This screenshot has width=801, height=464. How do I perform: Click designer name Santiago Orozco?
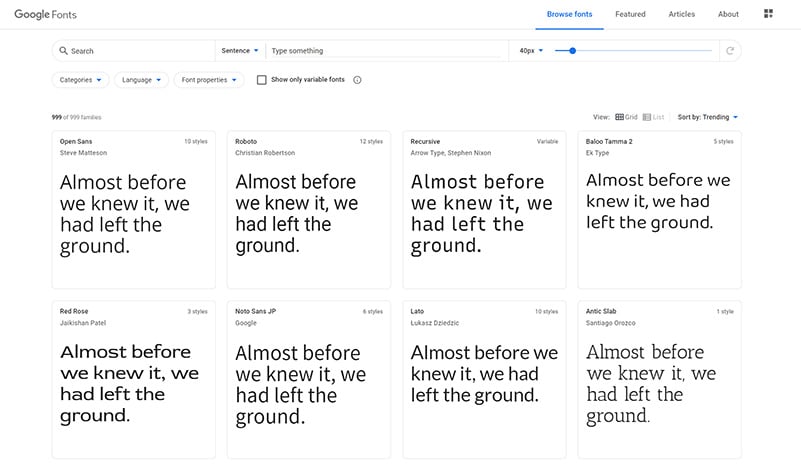[610, 323]
